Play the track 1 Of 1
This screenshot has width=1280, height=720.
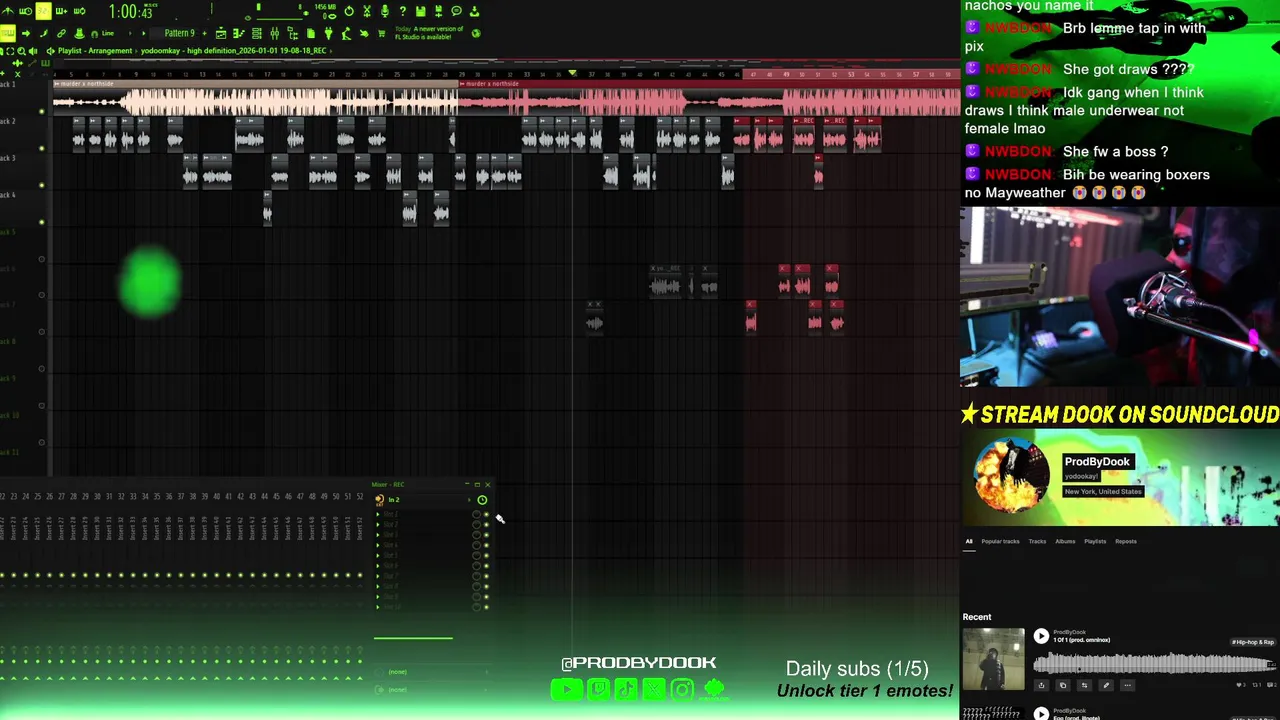[1041, 636]
